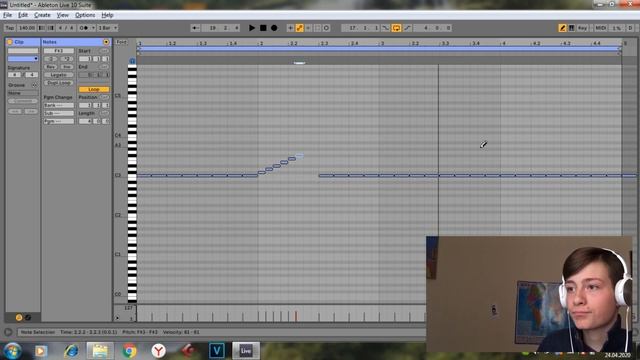This screenshot has width=640, height=360.
Task: Click the clip name field
Action: click(23, 51)
